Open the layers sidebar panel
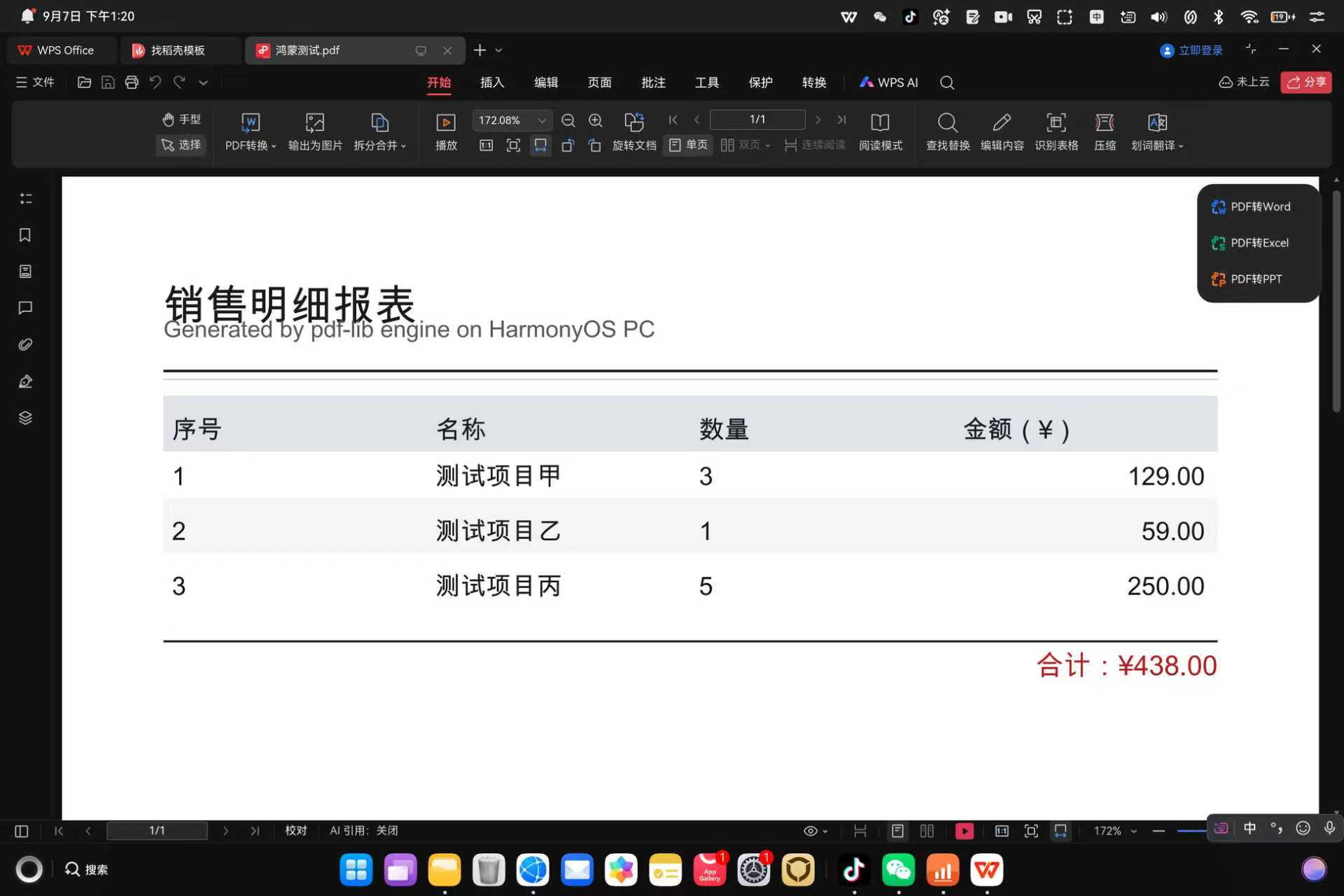This screenshot has height=896, width=1344. 25,418
